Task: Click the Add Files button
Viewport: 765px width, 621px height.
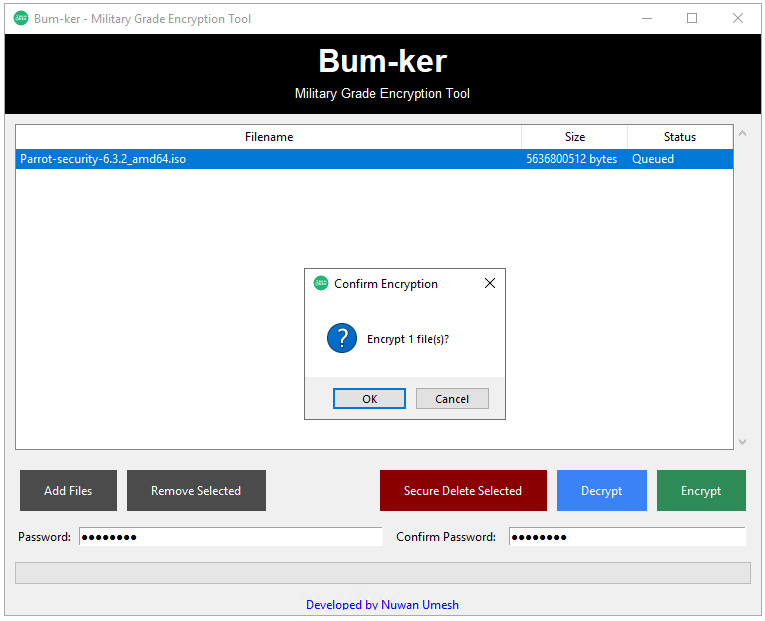Action: coord(68,490)
